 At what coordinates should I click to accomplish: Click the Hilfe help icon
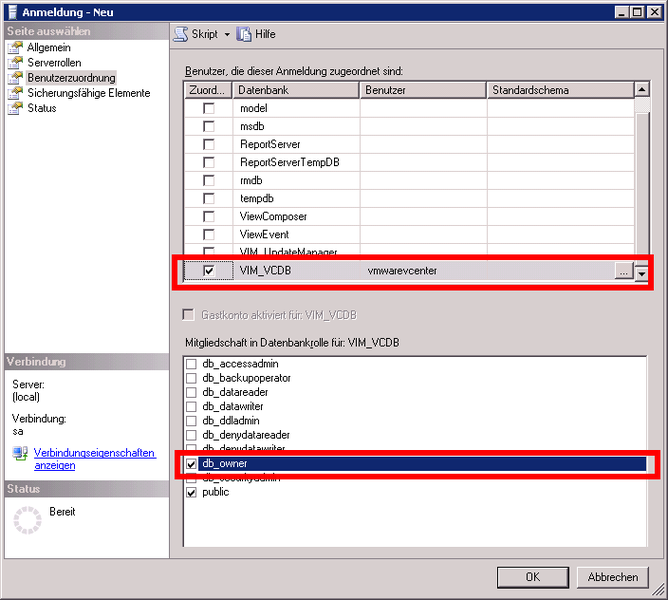[x=244, y=34]
